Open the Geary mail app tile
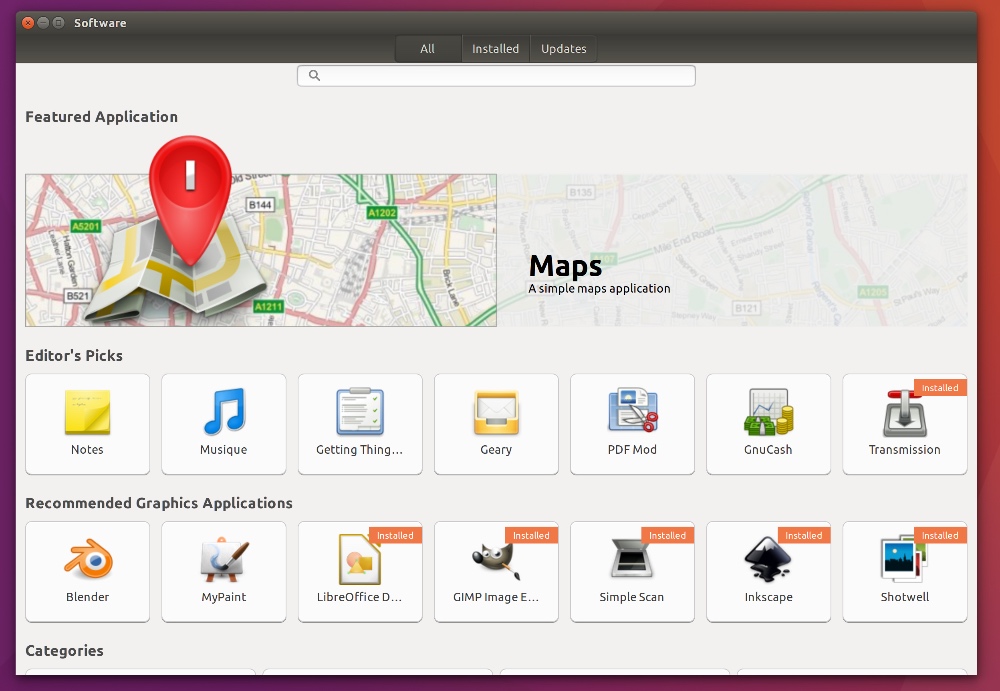 point(496,424)
